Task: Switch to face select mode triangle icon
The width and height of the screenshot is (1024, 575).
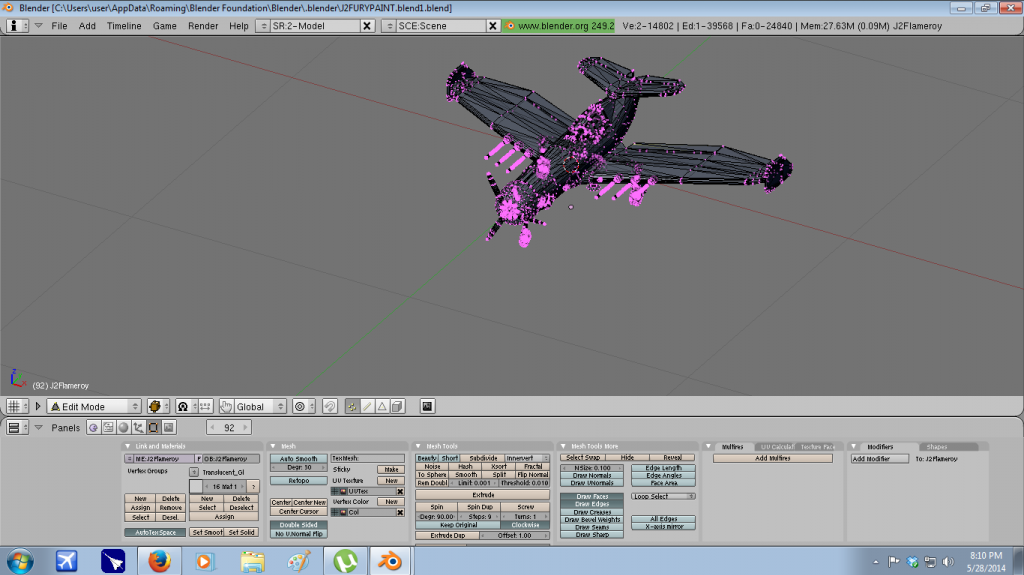Action: [382, 406]
